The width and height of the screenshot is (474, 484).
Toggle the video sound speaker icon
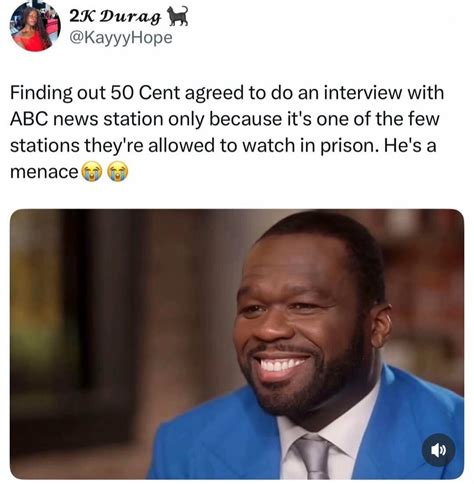(438, 450)
